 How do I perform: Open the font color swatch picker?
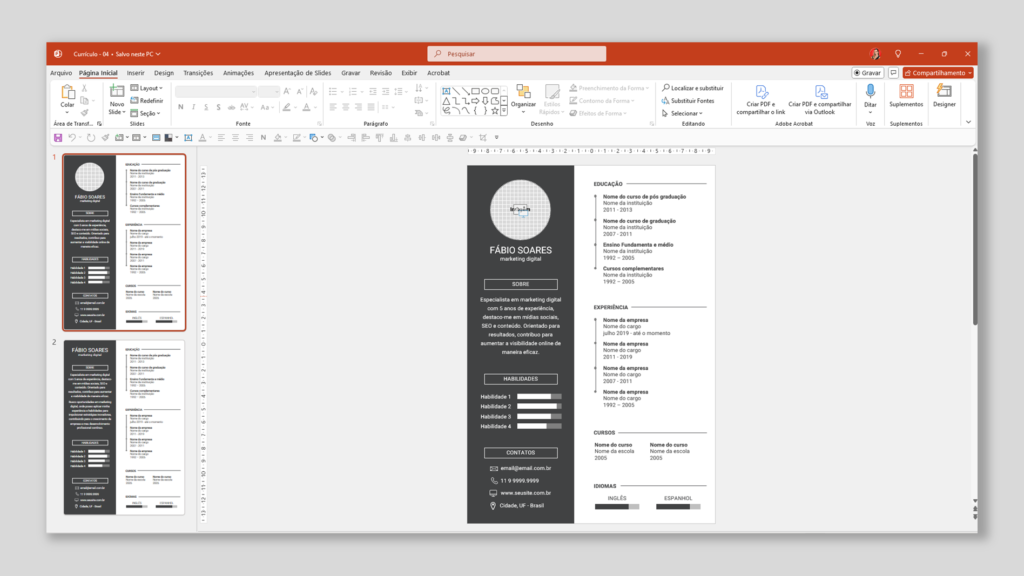pyautogui.click(x=307, y=107)
